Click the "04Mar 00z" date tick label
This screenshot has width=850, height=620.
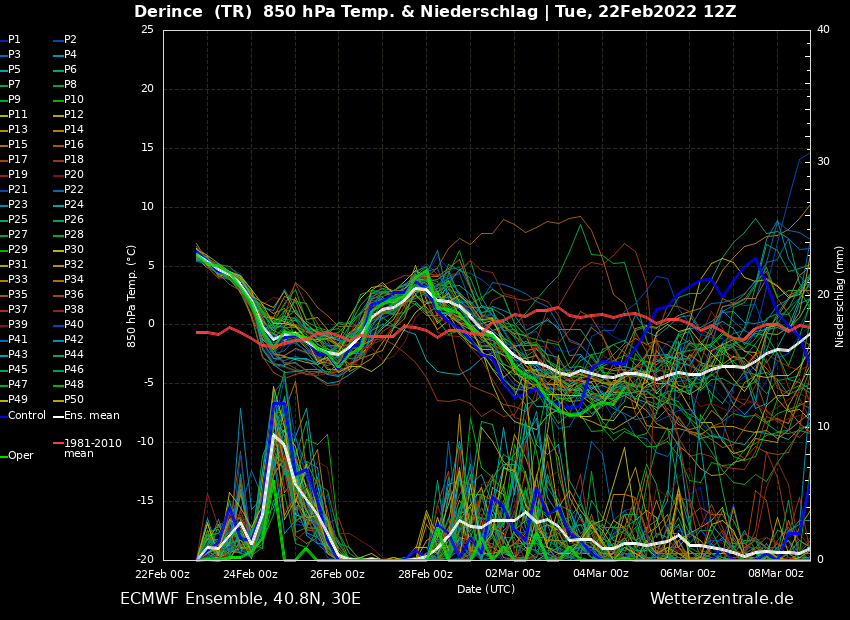pyautogui.click(x=601, y=574)
